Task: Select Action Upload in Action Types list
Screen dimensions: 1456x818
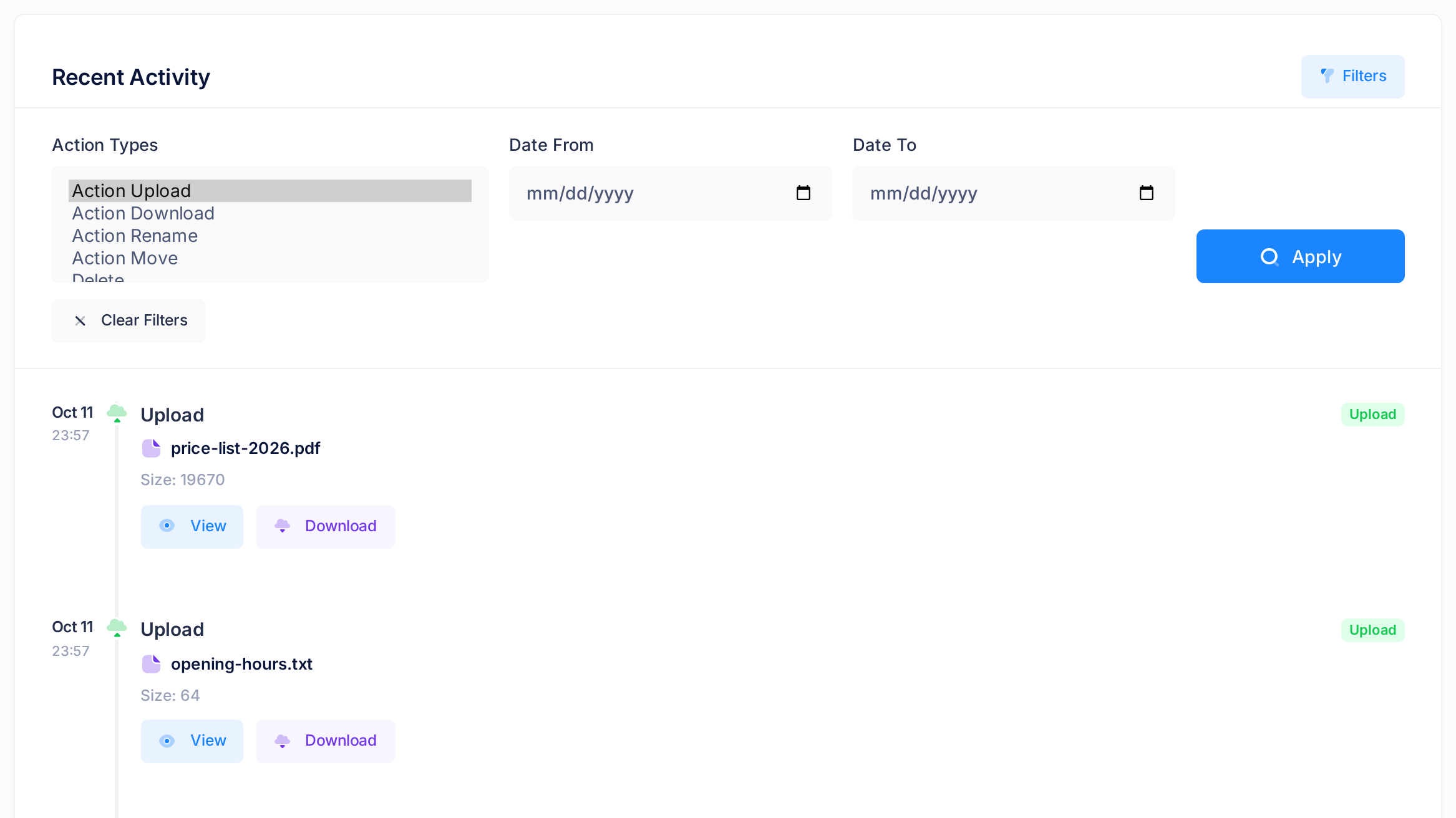Action: [x=270, y=191]
